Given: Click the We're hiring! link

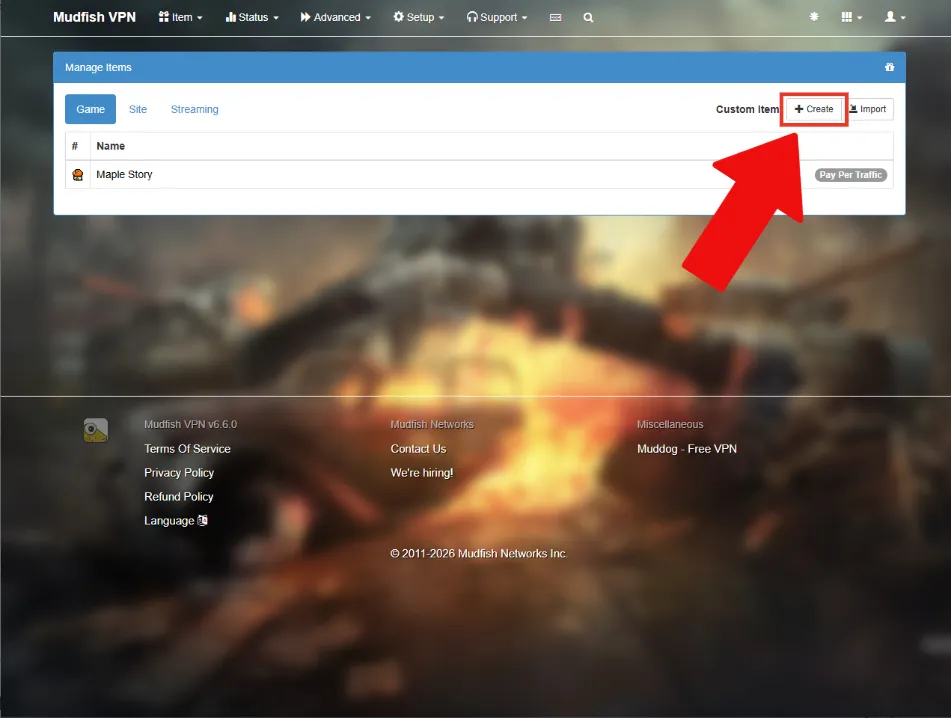Looking at the screenshot, I should [x=422, y=473].
